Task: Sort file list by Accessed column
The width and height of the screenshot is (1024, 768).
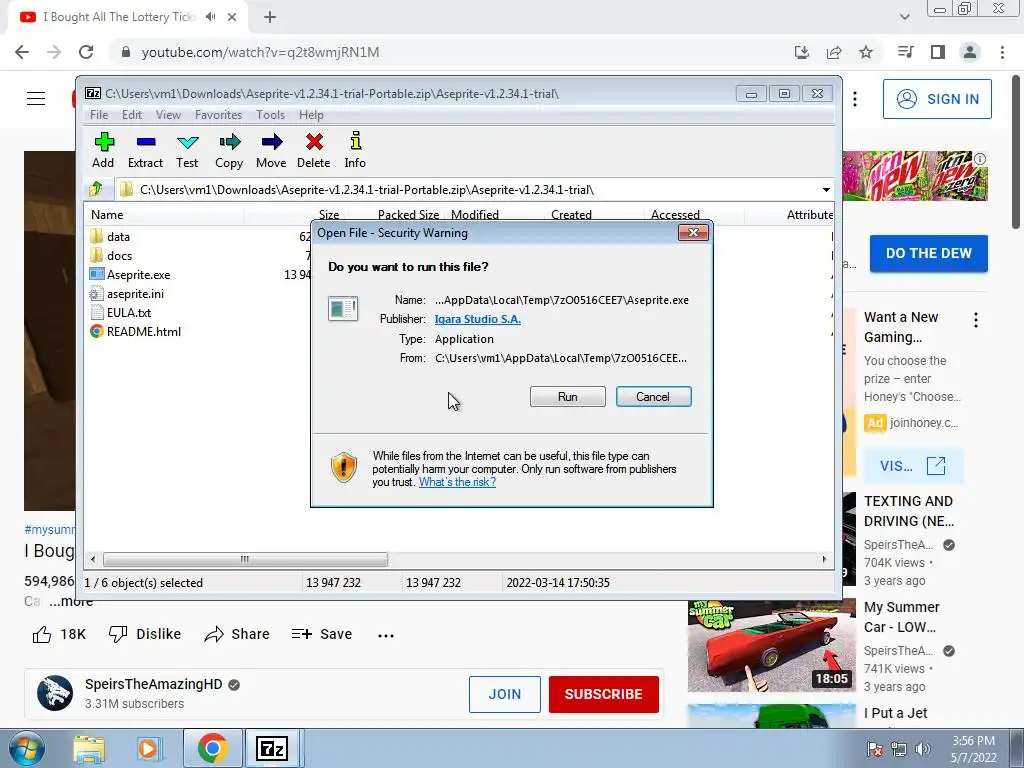Action: point(675,214)
